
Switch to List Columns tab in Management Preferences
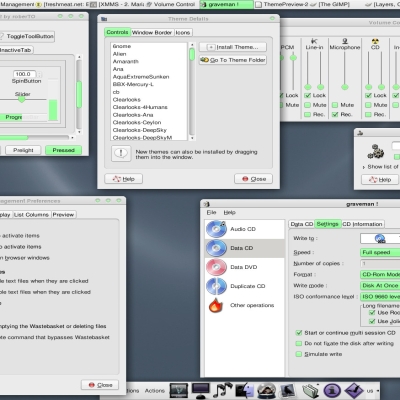coord(31,215)
